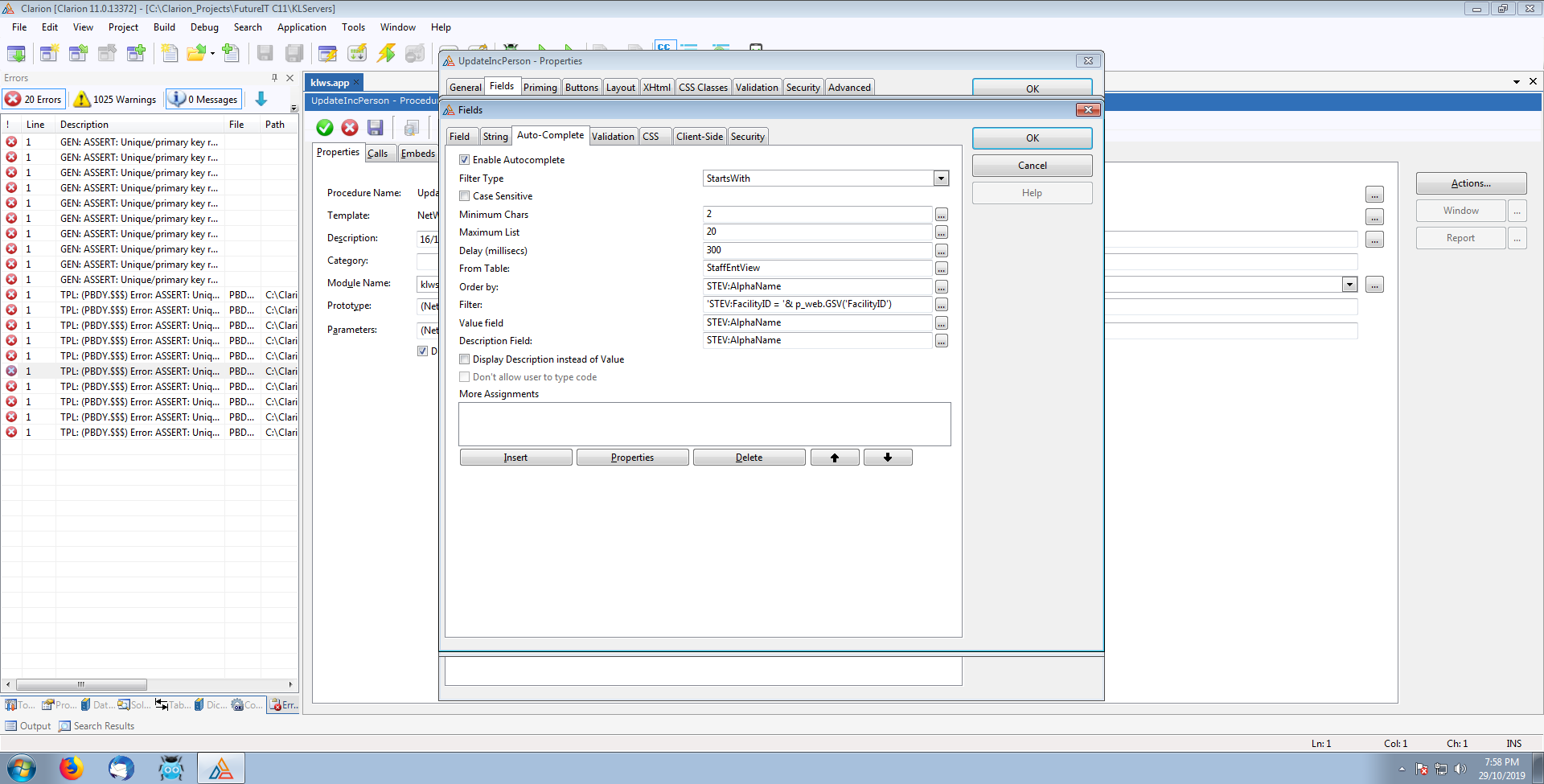Click the From Table input field
Viewport: 1544px width, 784px height.
[817, 269]
